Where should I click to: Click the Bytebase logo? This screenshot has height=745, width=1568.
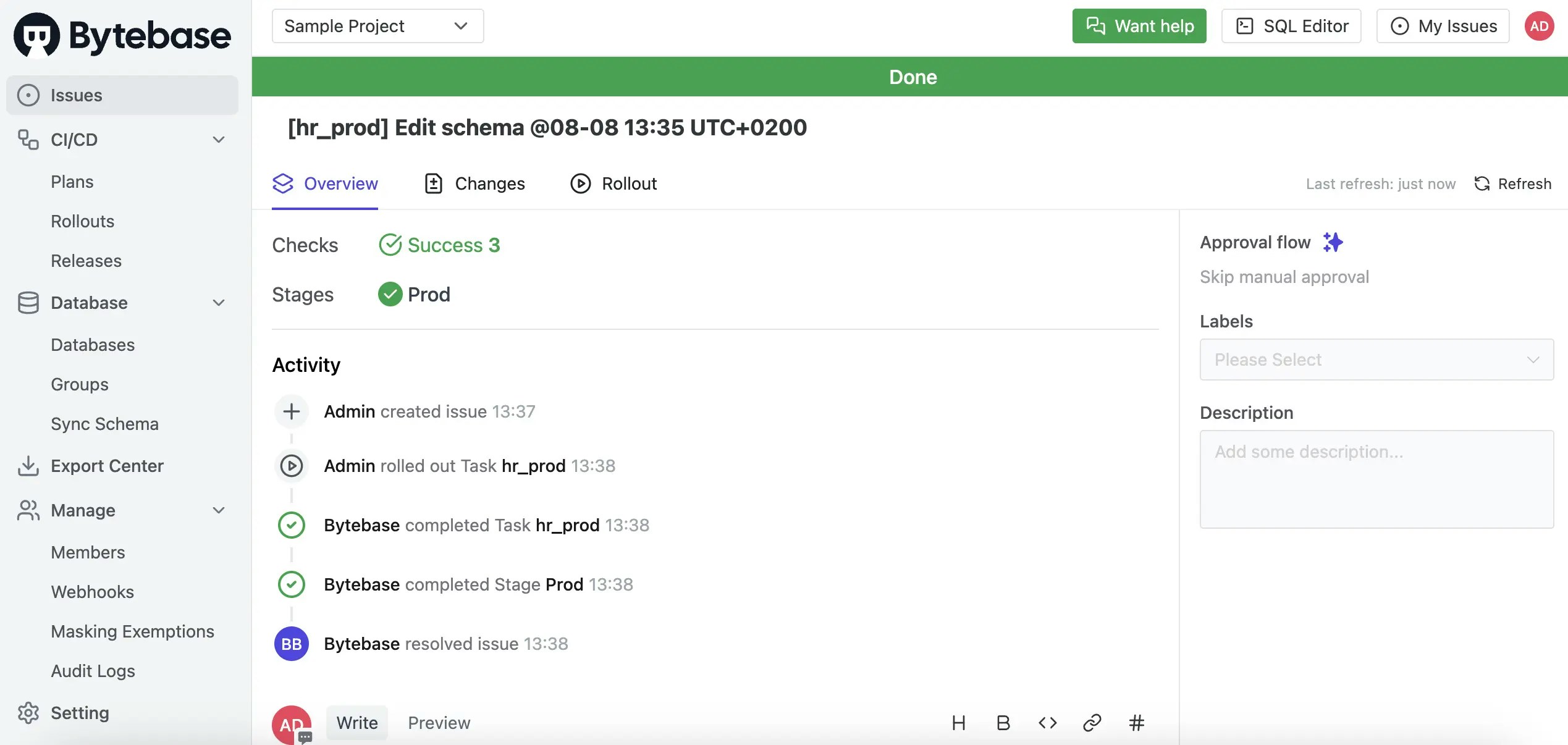[x=122, y=35]
